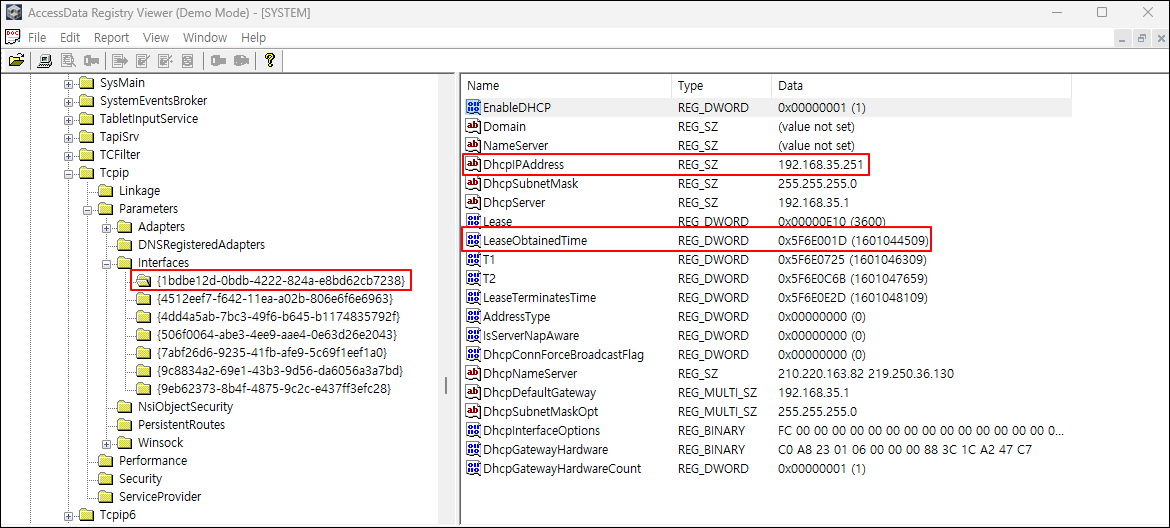1170x528 pixels.
Task: Click the Open registry file toolbar icon
Action: [16, 60]
